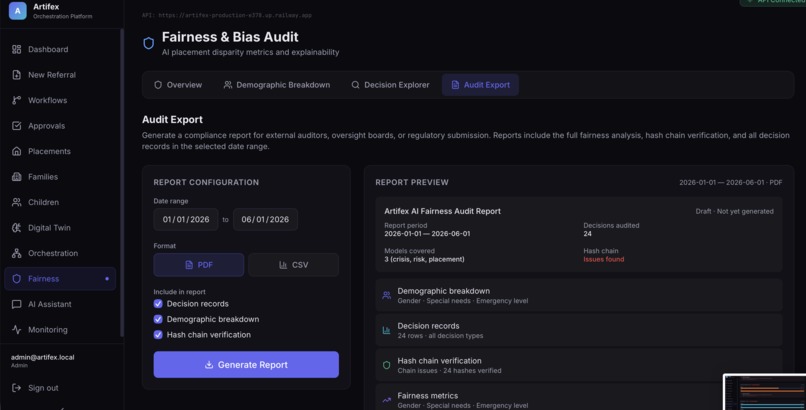806x410 pixels.
Task: Click the New Referral sidebar icon
Action: tap(16, 75)
